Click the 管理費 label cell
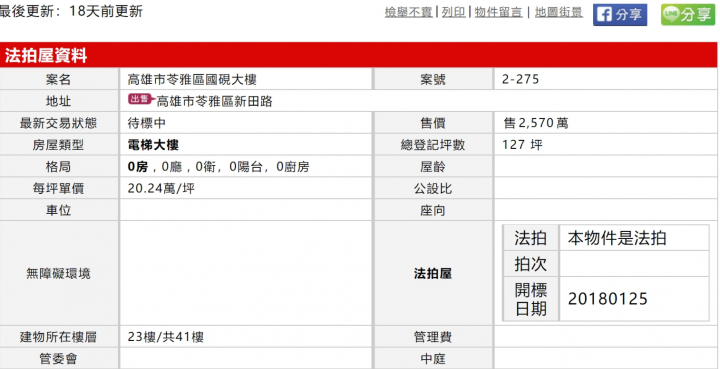Screen dimensions: 720x369 click(433, 337)
